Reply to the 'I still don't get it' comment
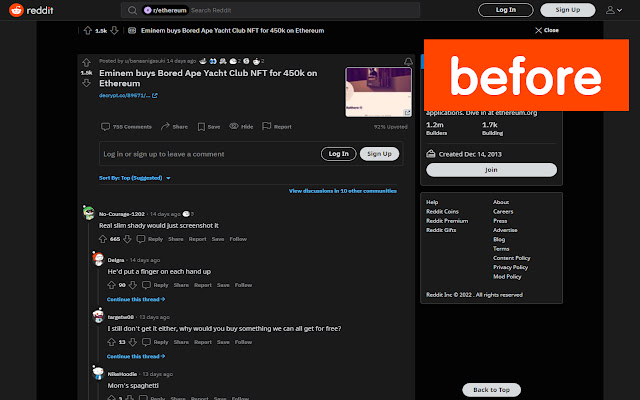 click(x=155, y=342)
